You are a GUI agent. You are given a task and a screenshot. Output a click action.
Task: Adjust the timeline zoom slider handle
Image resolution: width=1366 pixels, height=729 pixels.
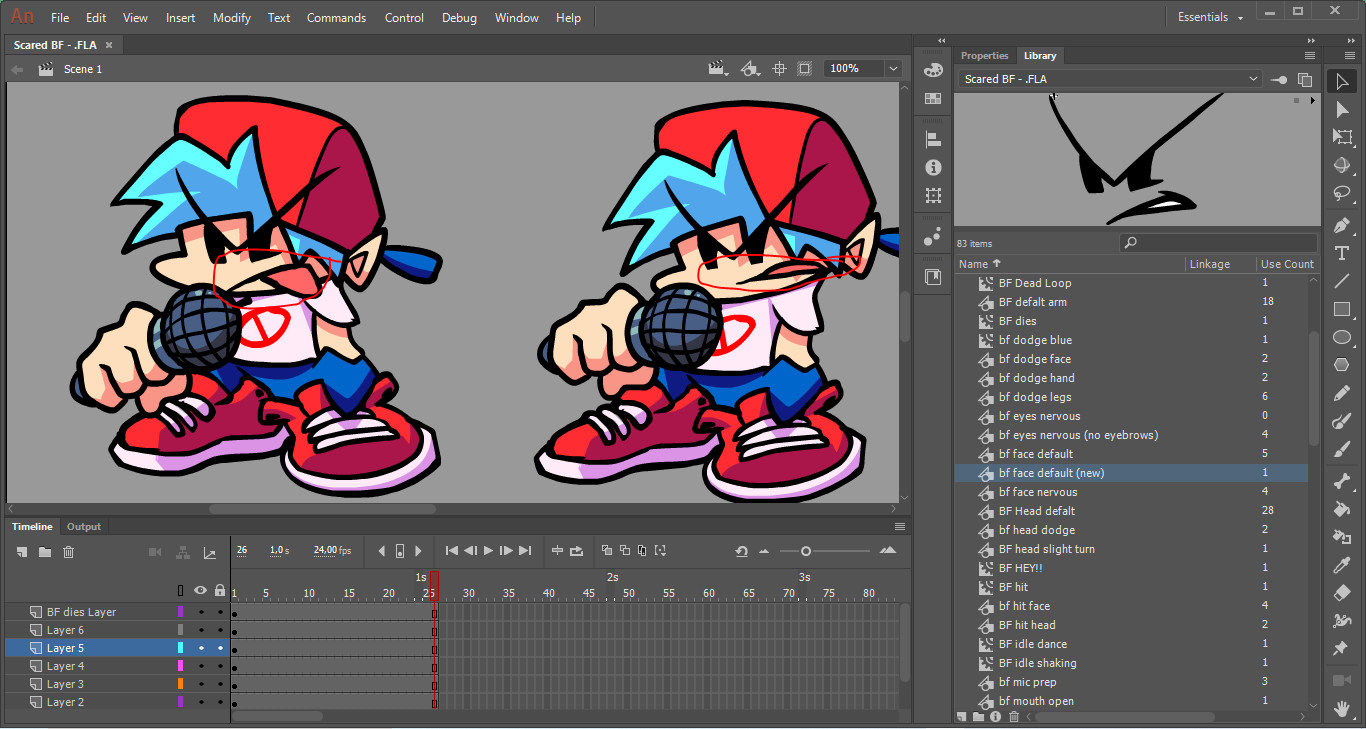[805, 551]
